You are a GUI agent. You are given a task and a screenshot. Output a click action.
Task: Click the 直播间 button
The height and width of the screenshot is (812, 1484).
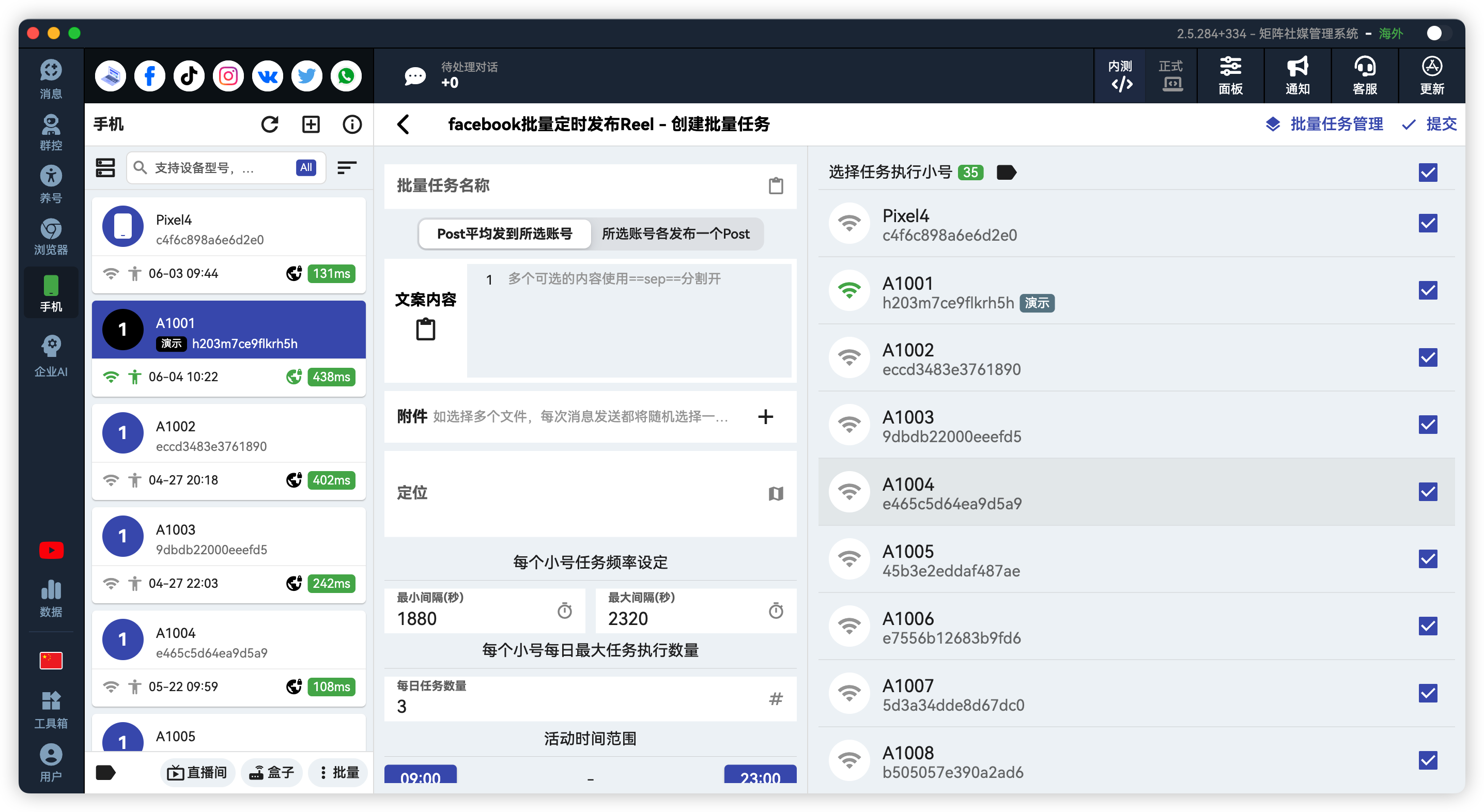[197, 772]
